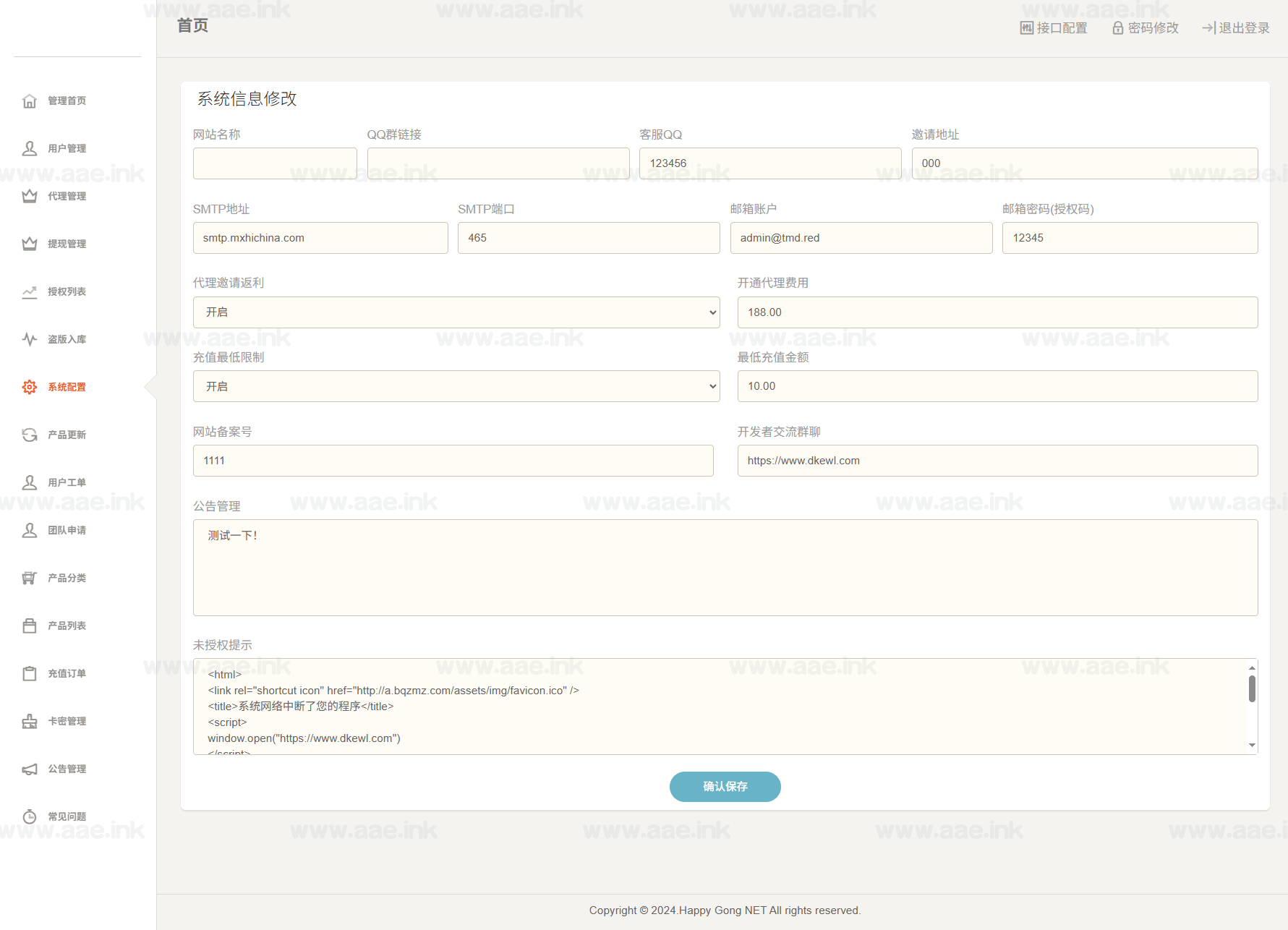Click the 最低充值金额 field 10.00

tap(998, 386)
